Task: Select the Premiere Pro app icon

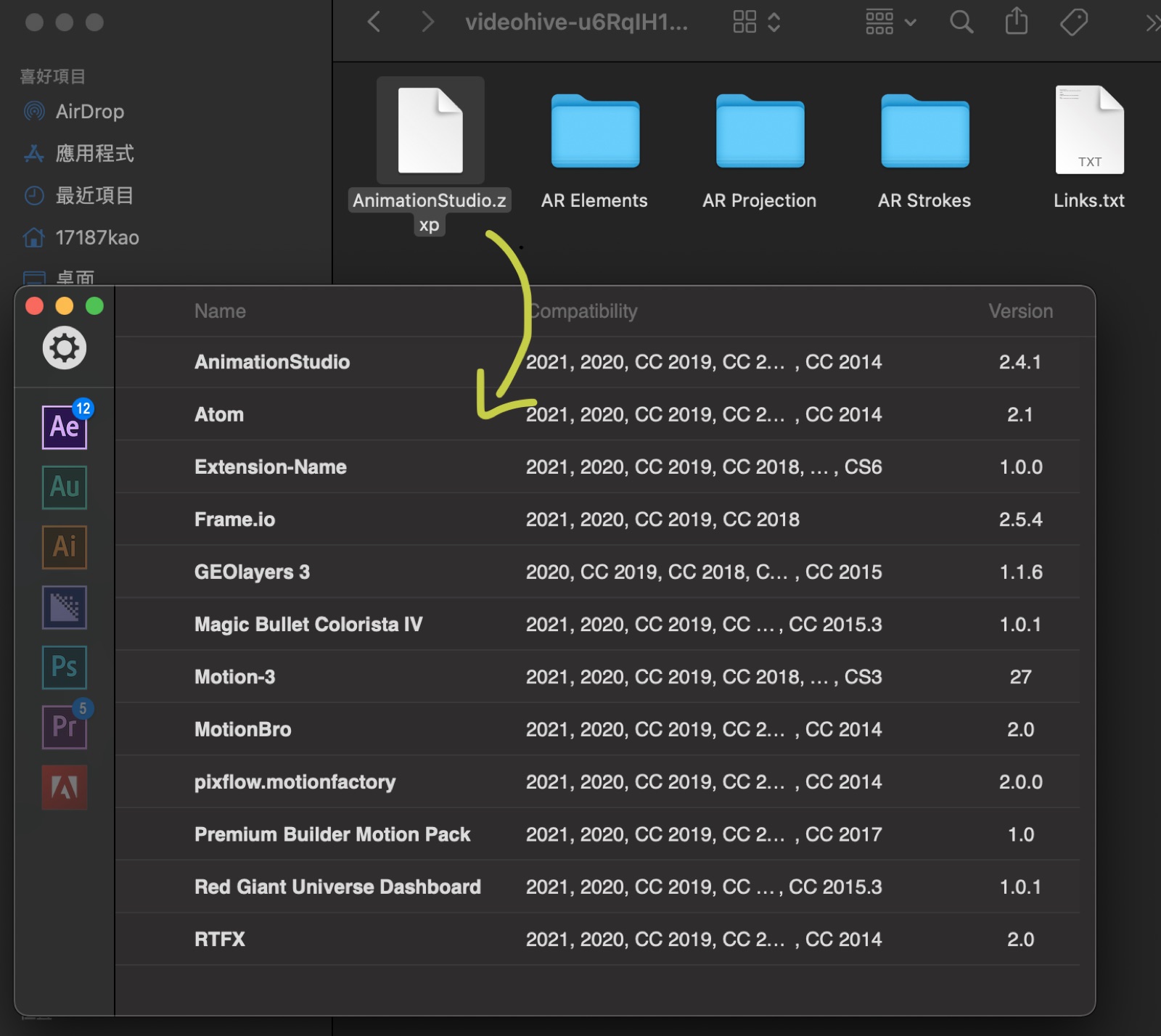Action: point(65,727)
